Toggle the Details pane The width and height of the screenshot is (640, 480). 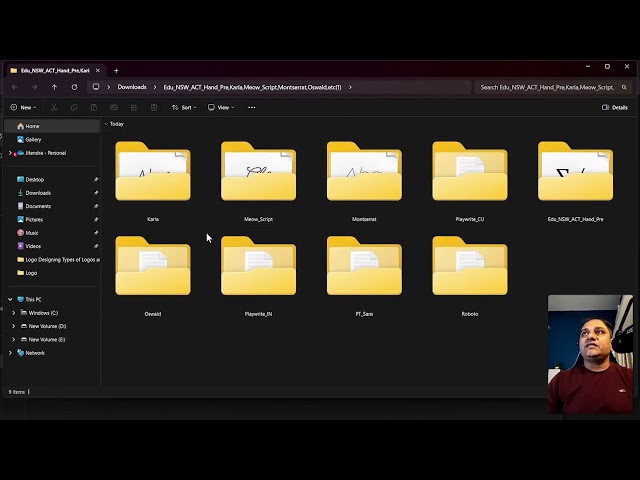pyautogui.click(x=615, y=107)
